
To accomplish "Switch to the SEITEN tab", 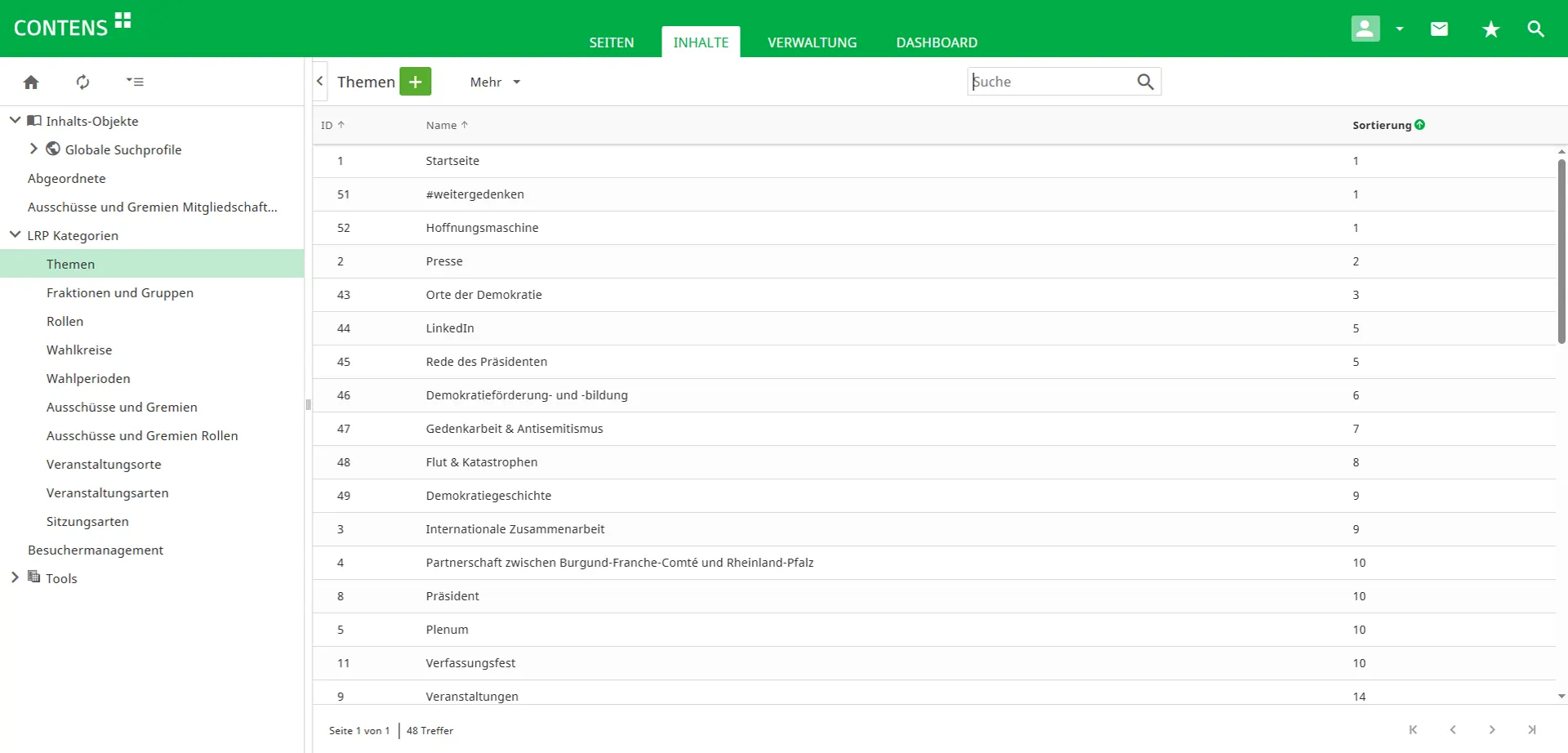I will (x=611, y=42).
